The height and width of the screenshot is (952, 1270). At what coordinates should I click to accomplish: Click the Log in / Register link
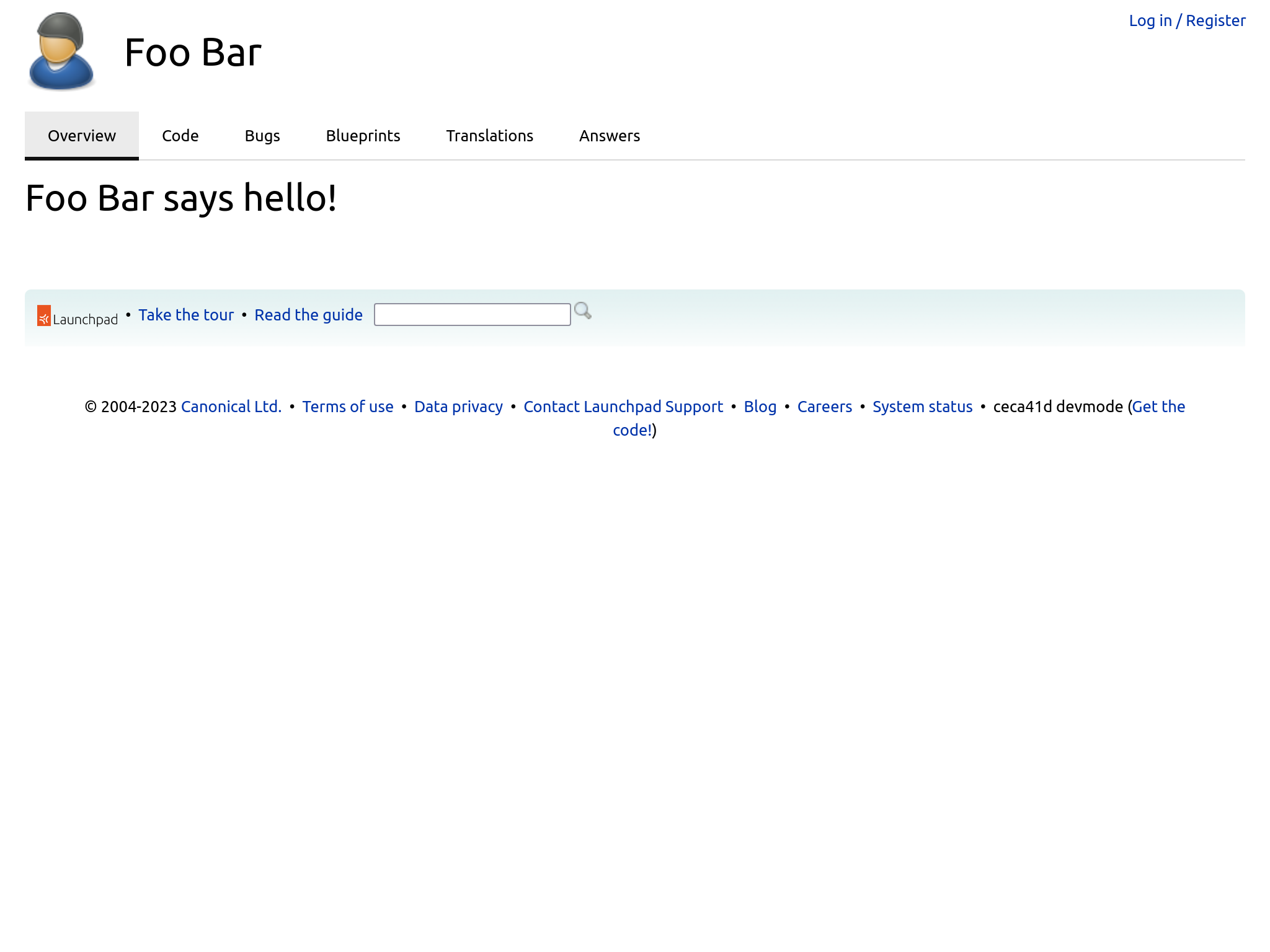pos(1187,20)
